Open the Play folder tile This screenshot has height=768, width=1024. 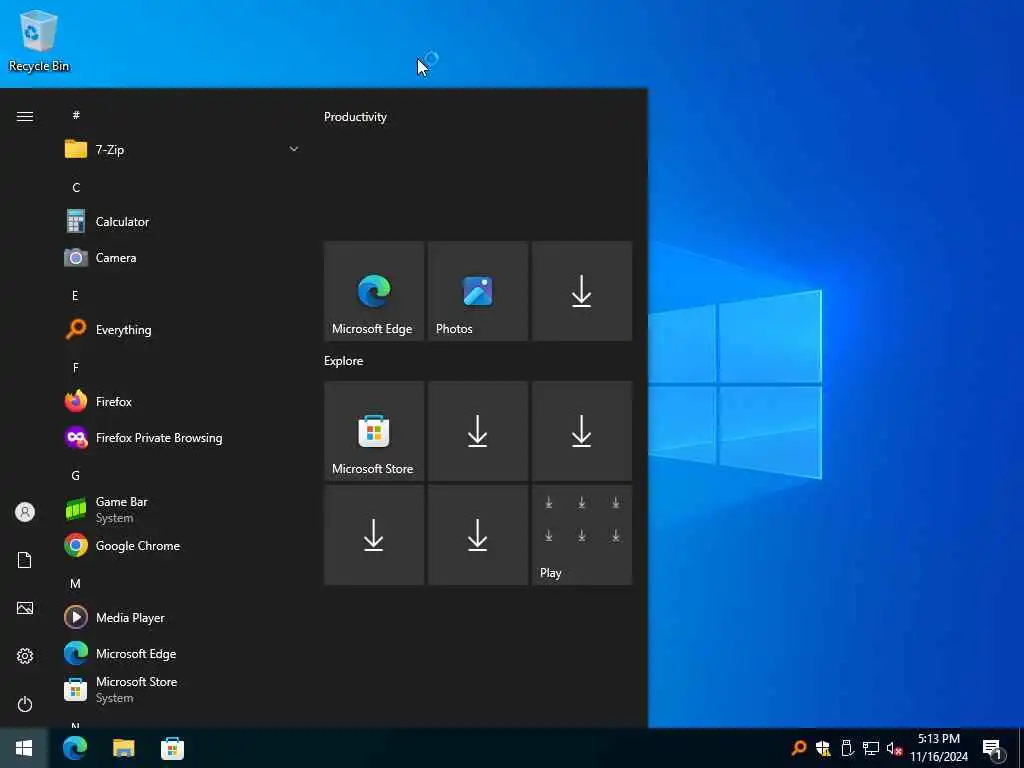(582, 535)
